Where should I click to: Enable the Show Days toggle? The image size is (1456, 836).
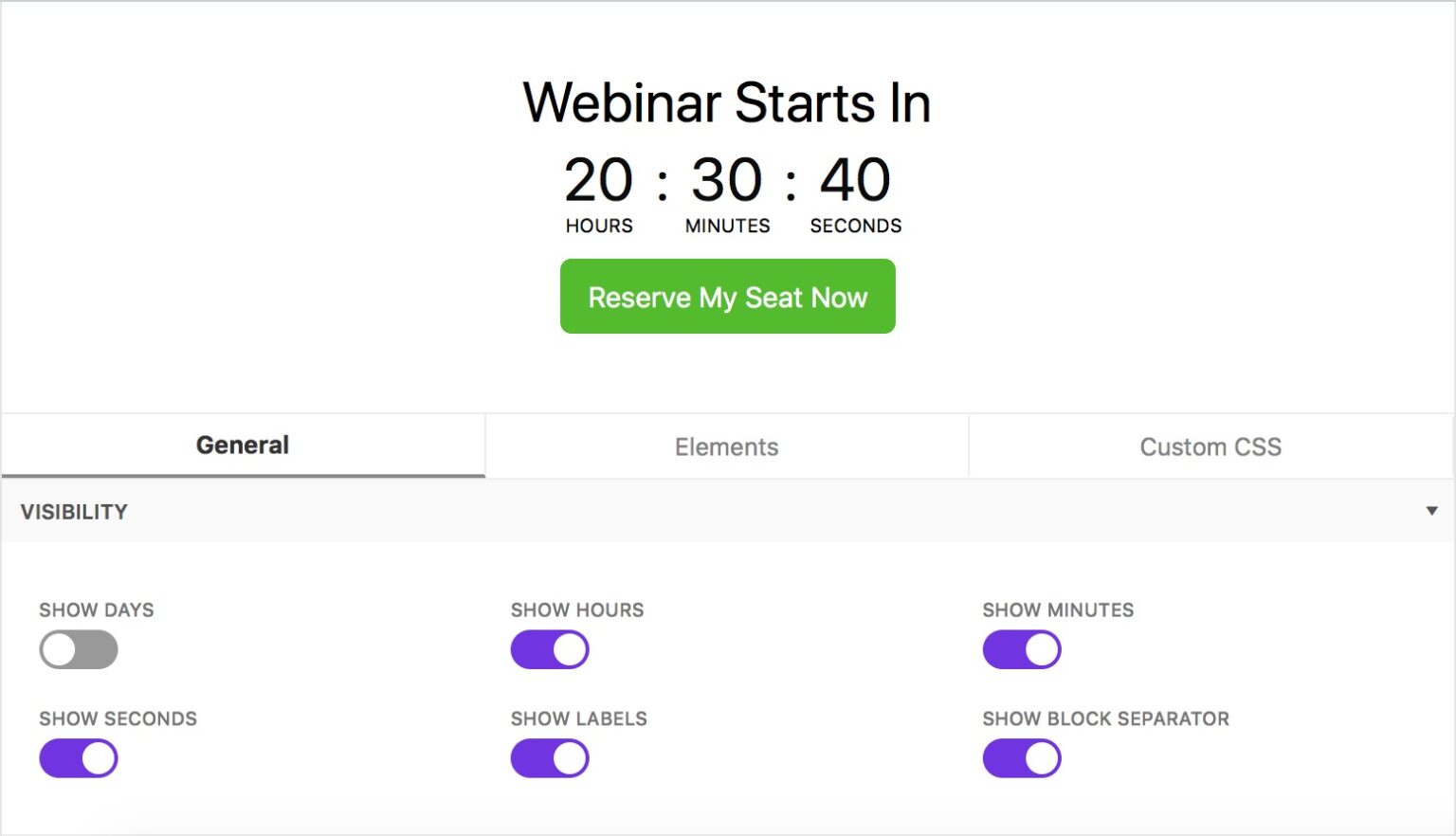tap(79, 649)
